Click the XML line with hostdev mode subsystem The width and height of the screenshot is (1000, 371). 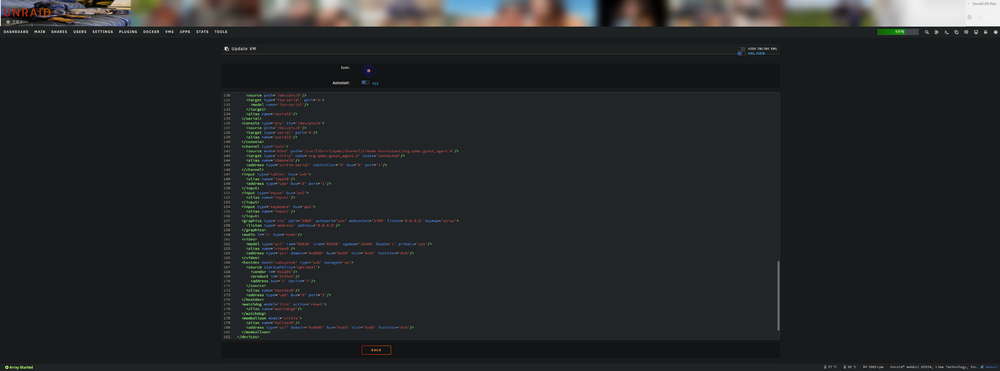click(297, 262)
